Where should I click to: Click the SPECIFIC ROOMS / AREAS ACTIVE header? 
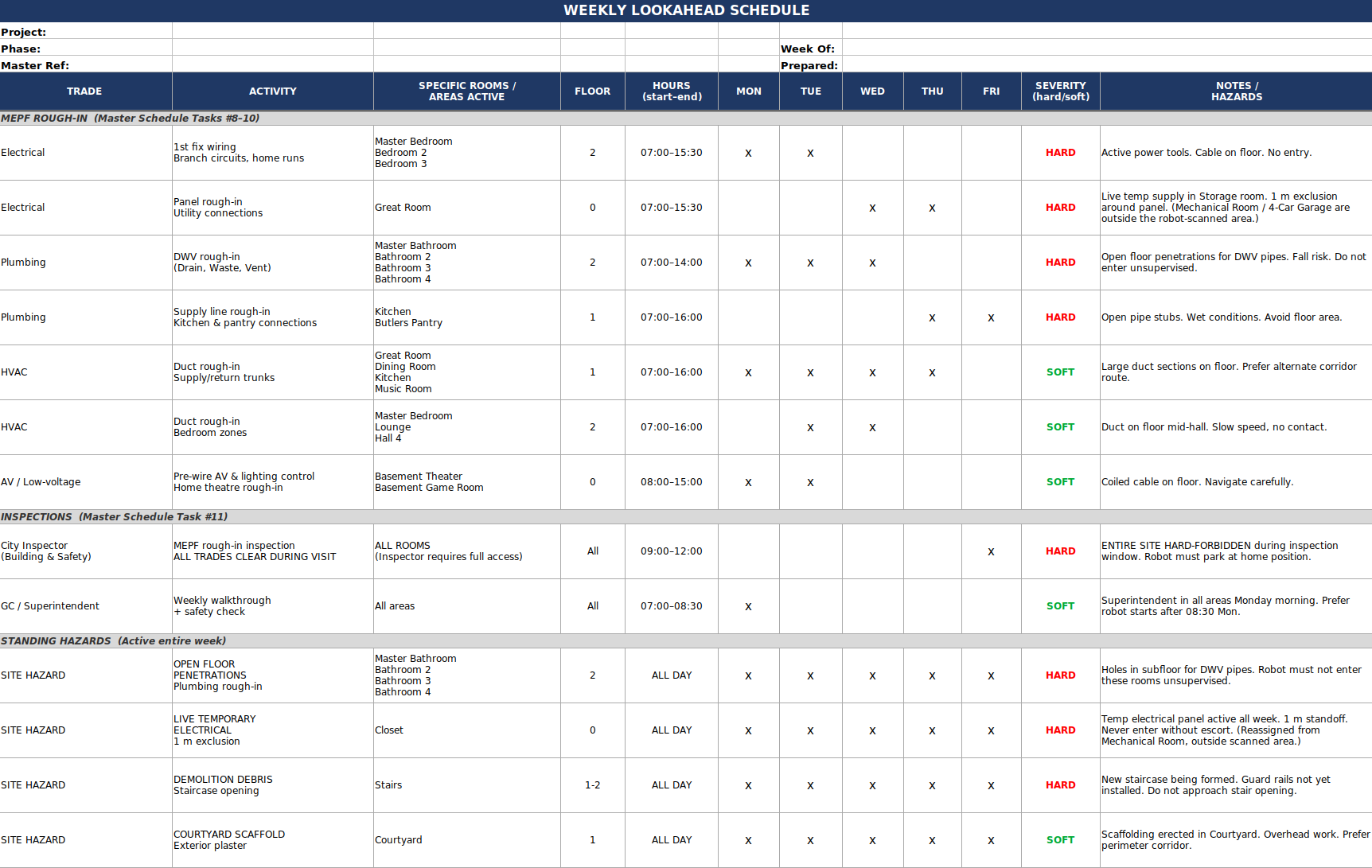[467, 91]
